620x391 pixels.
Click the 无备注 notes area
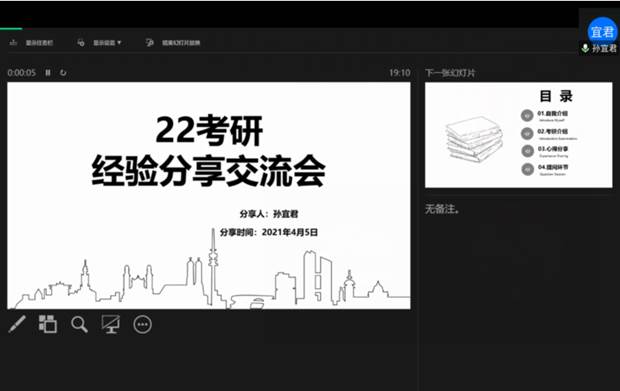pos(442,209)
